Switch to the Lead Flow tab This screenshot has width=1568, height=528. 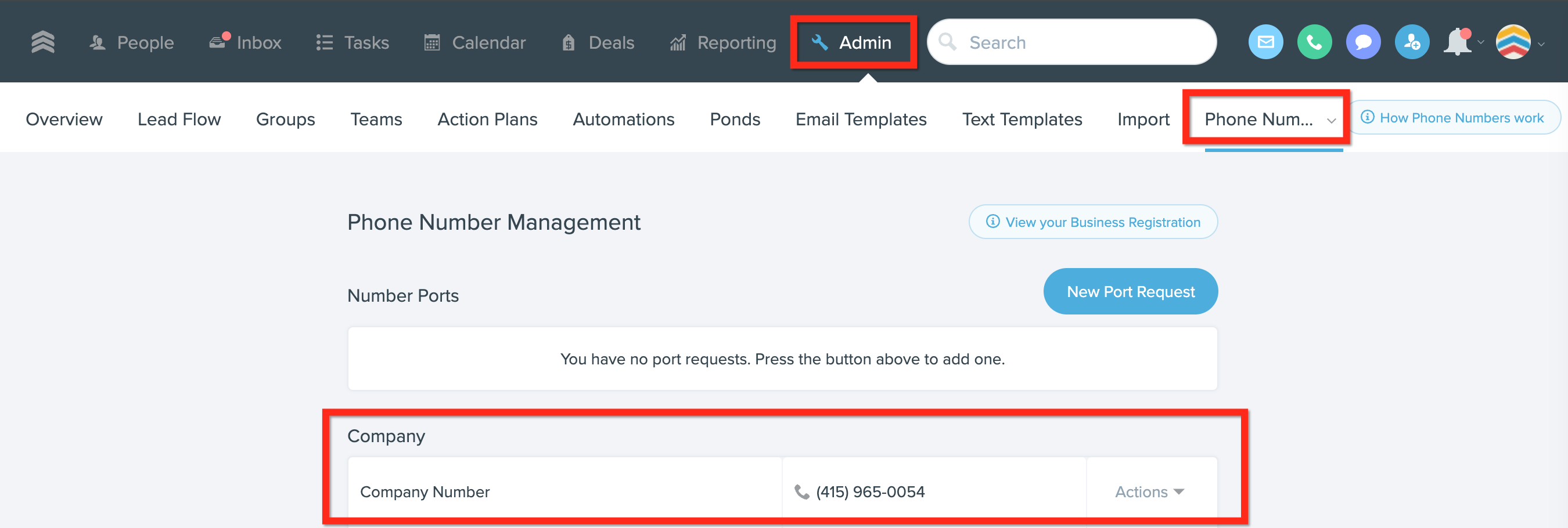(179, 119)
